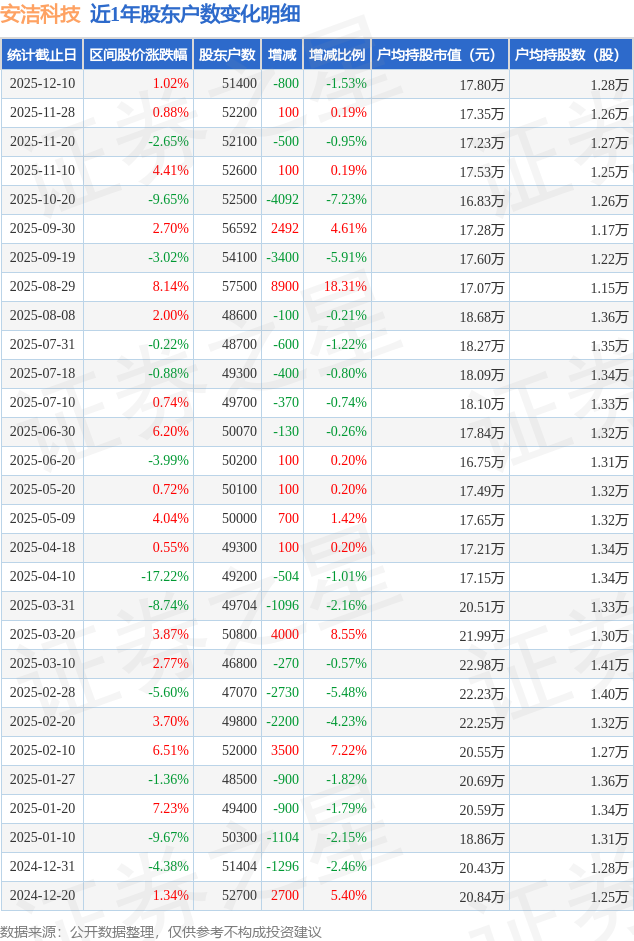Click the 2024-12-20 date cell
Viewport: 634px width, 941px height.
42,896
